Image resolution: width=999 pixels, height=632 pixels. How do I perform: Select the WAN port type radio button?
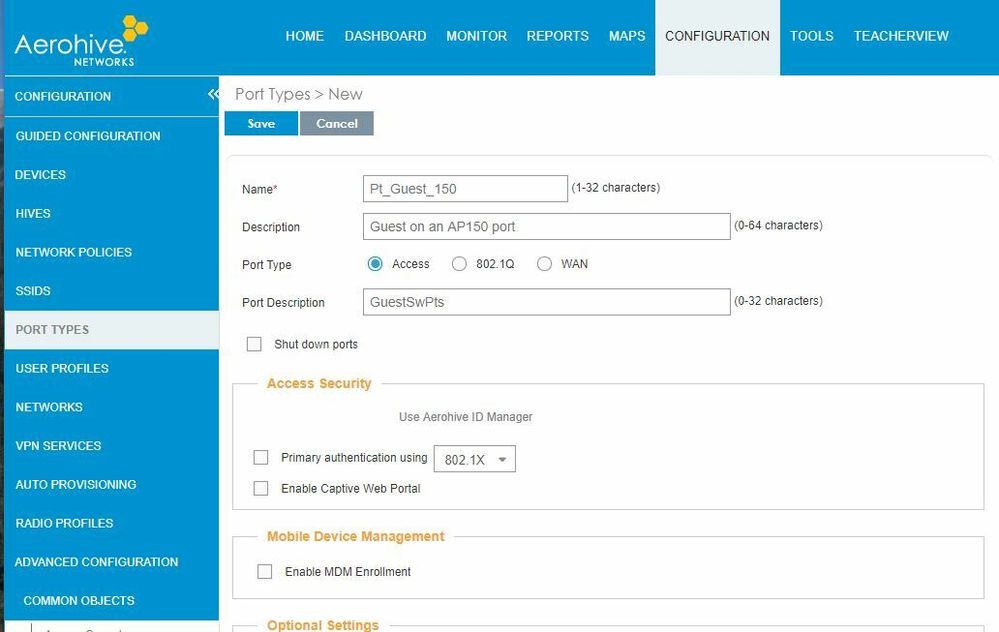[x=544, y=264]
